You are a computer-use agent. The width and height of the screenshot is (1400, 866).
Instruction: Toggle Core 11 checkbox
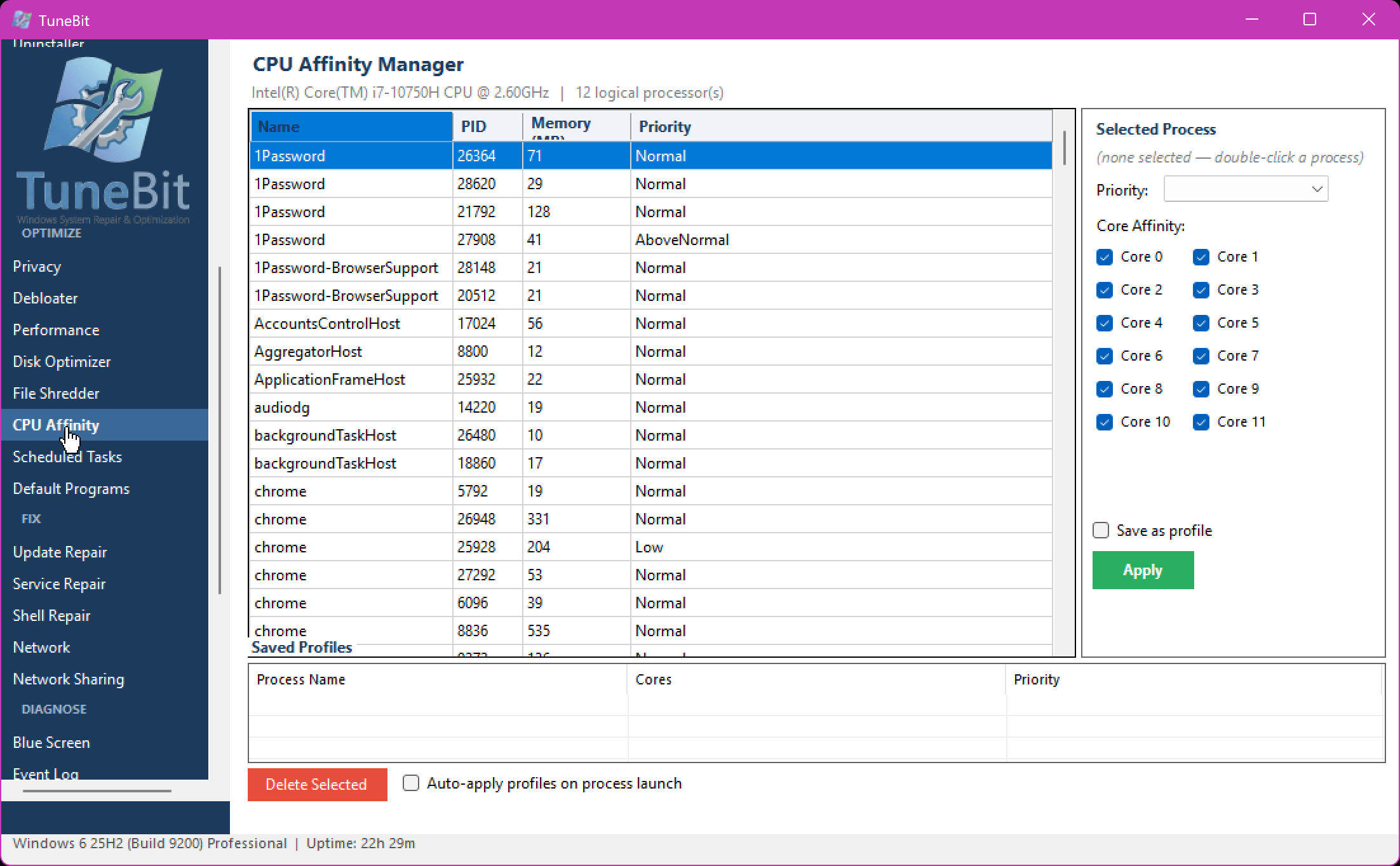point(1201,422)
